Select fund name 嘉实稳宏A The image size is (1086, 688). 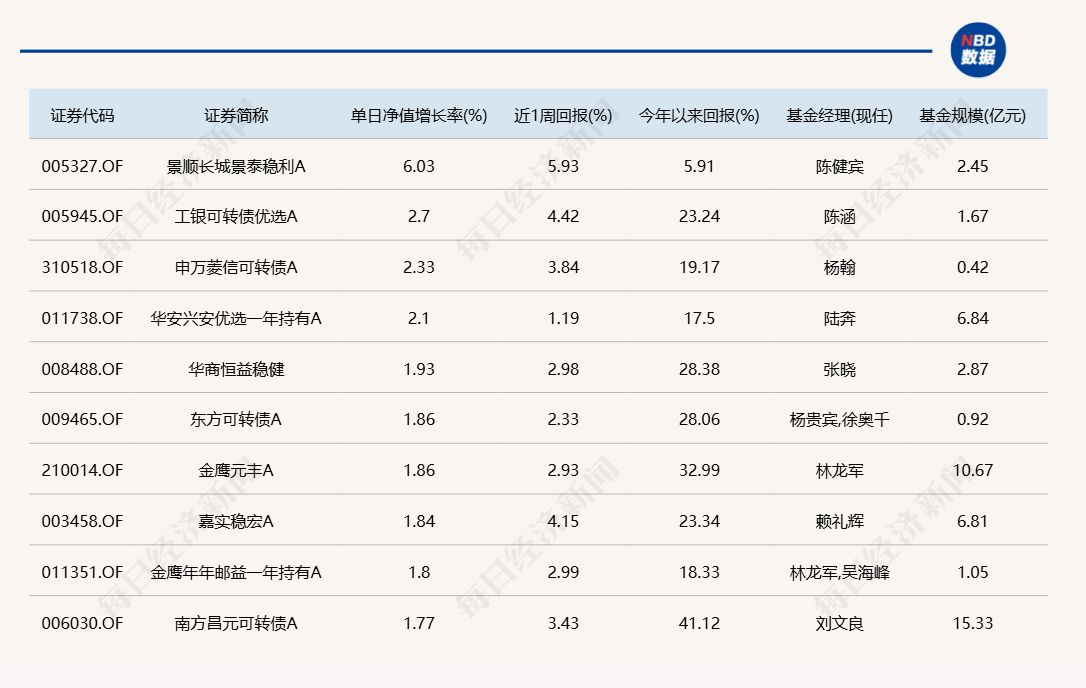point(235,521)
